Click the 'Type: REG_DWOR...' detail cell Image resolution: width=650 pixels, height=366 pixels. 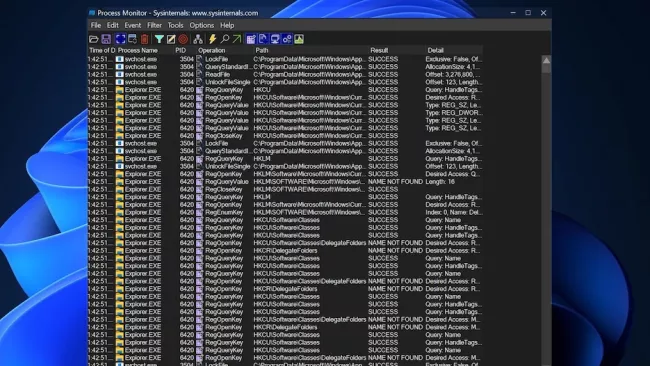pos(453,113)
